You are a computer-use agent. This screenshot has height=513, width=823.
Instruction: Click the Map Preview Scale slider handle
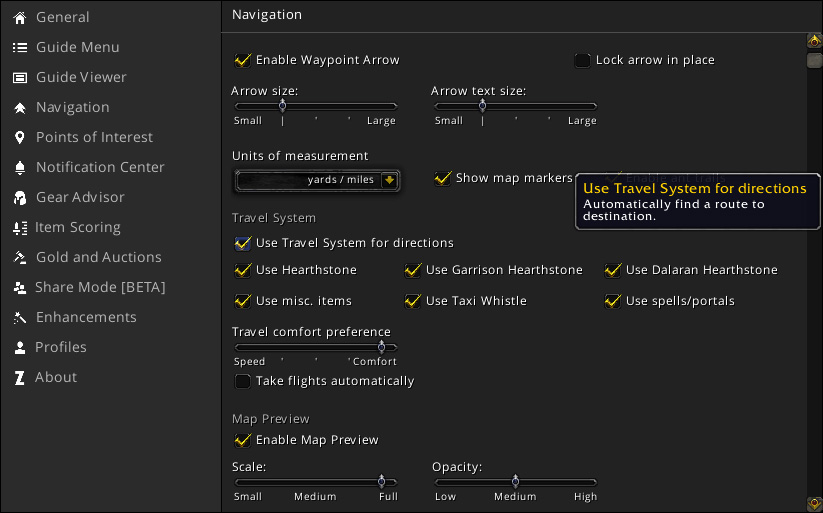point(382,481)
